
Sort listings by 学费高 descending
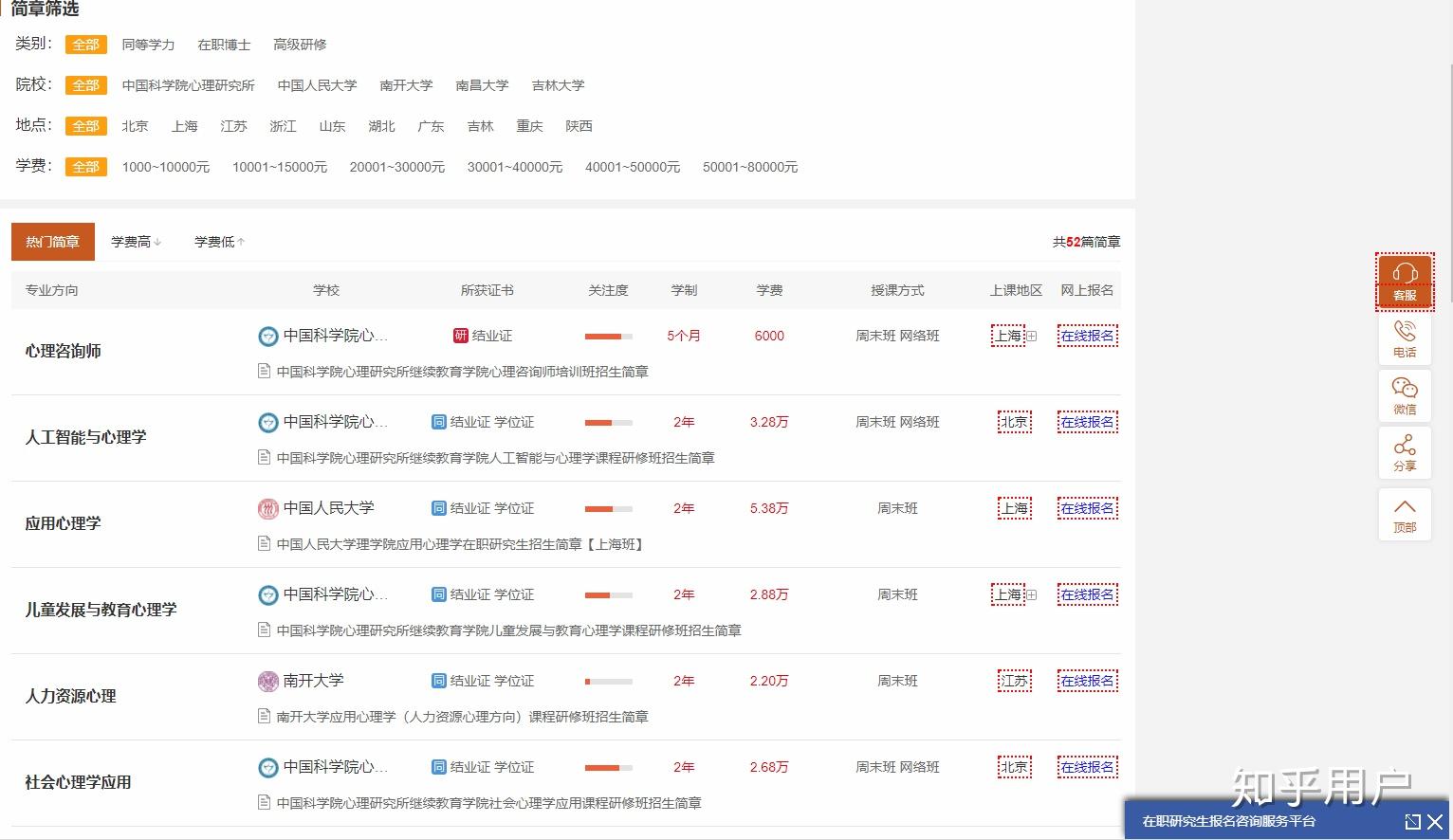tap(135, 241)
